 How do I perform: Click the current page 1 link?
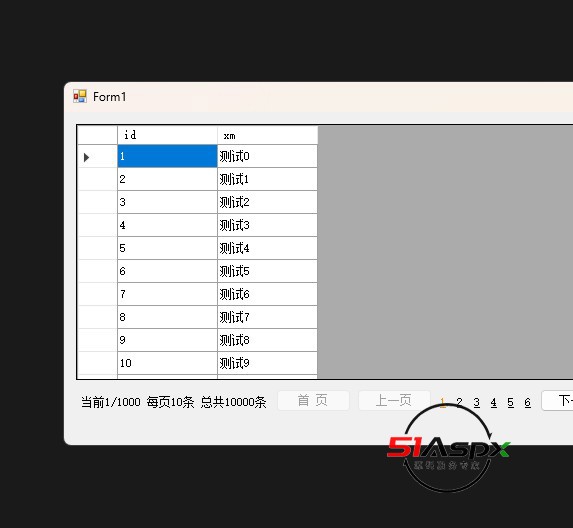[443, 402]
